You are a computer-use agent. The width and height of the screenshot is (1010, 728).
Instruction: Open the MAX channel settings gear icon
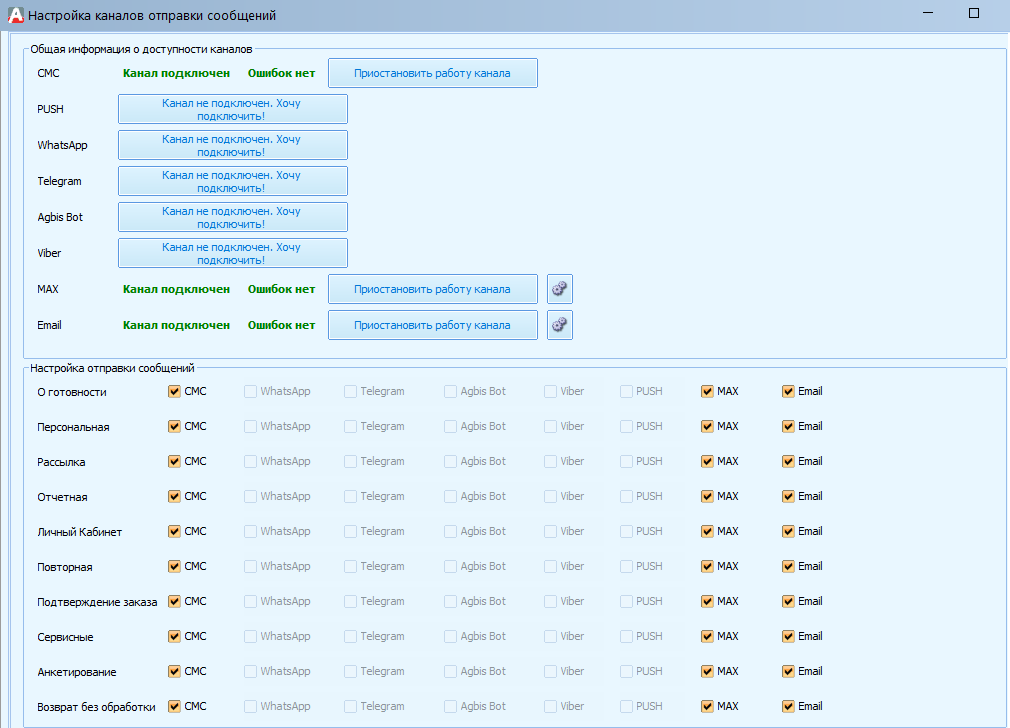pos(560,289)
